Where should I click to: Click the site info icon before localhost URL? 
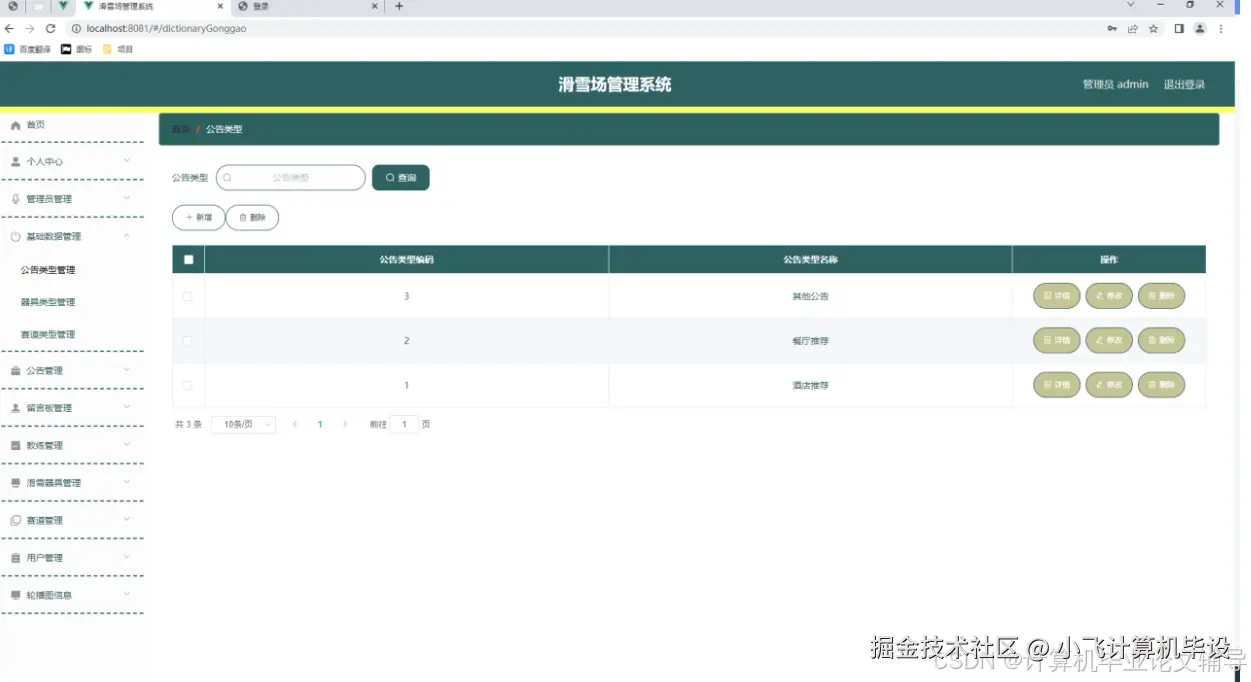[76, 29]
